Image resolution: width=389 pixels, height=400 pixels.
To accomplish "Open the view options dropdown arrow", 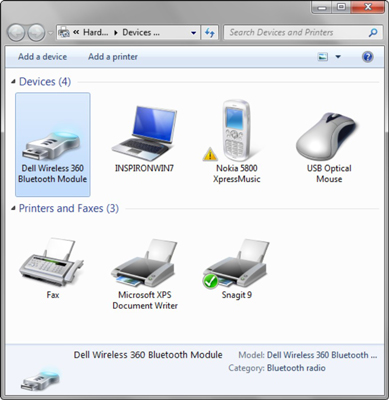I will [x=338, y=57].
